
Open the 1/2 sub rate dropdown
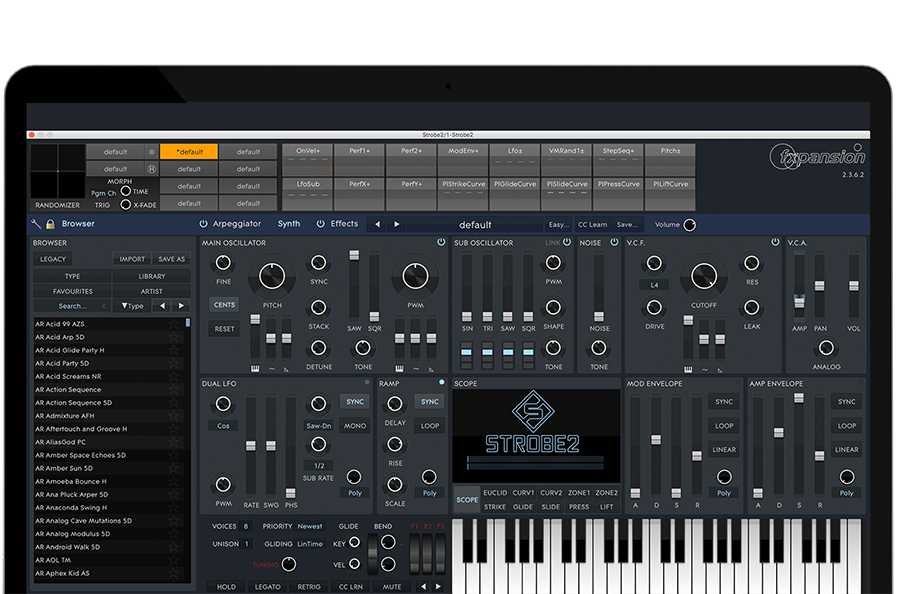319,465
